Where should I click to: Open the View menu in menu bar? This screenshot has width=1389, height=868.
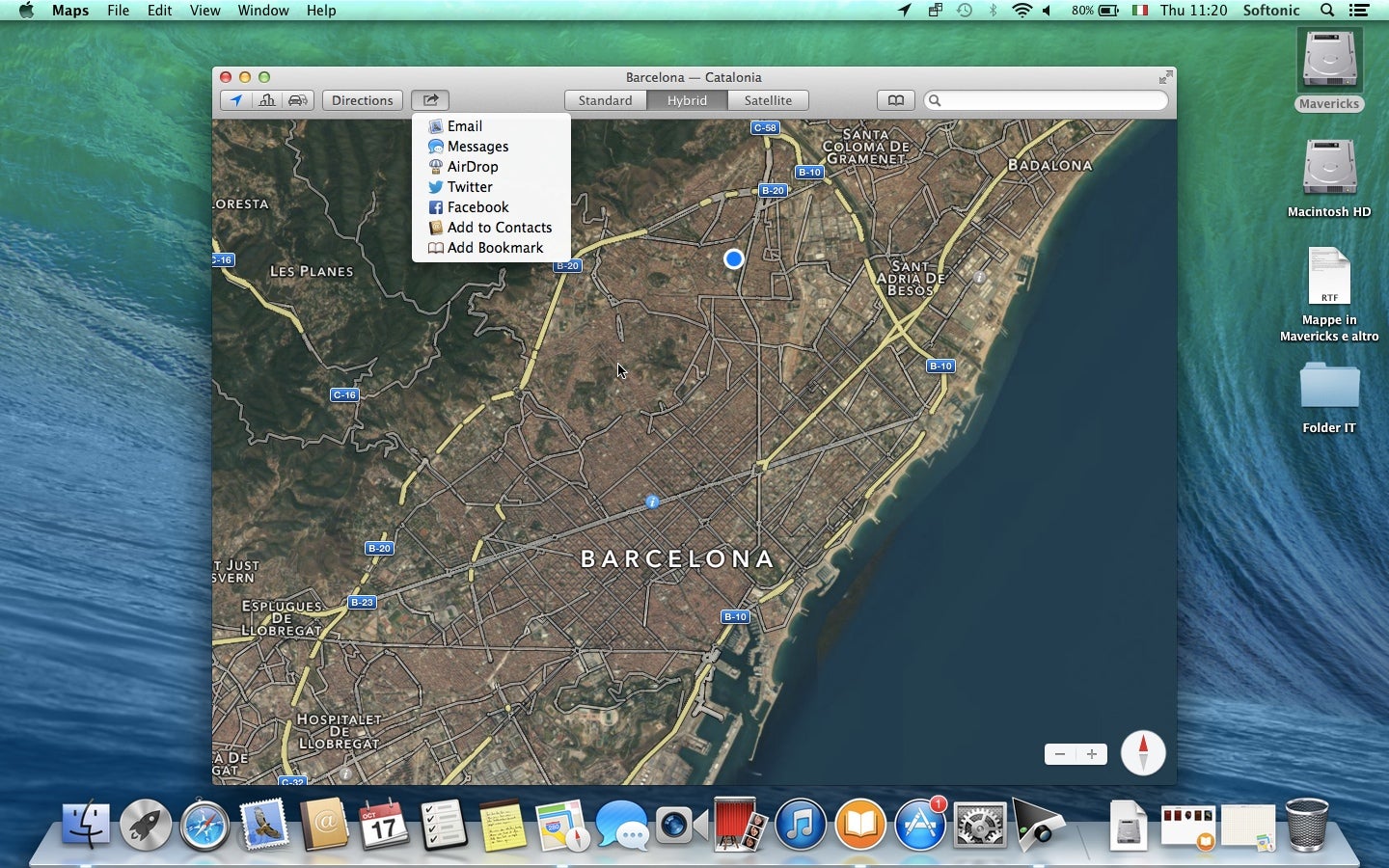pos(204,11)
